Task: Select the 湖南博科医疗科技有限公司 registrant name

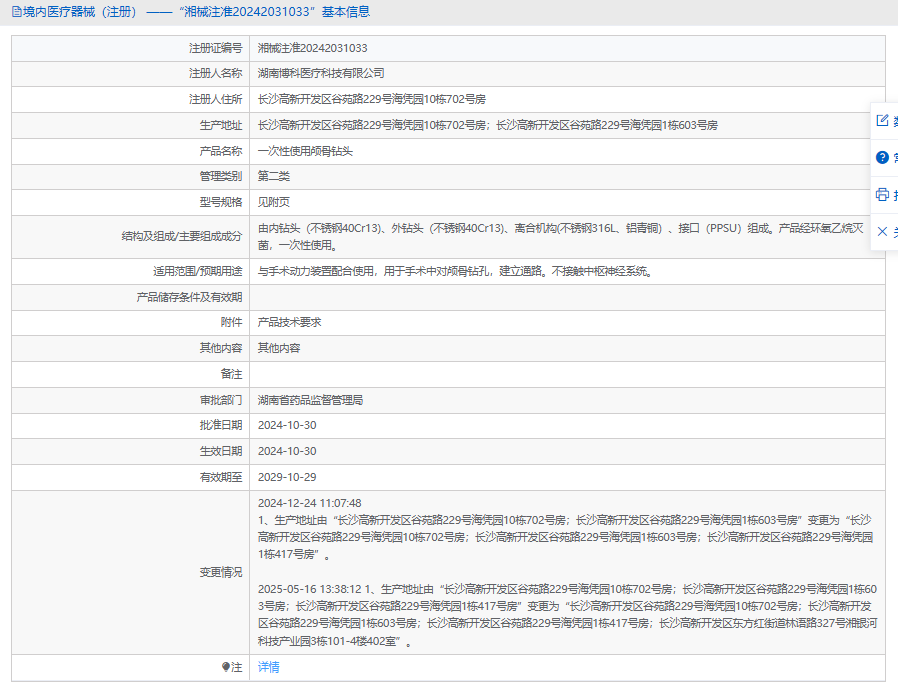Action: coord(321,73)
